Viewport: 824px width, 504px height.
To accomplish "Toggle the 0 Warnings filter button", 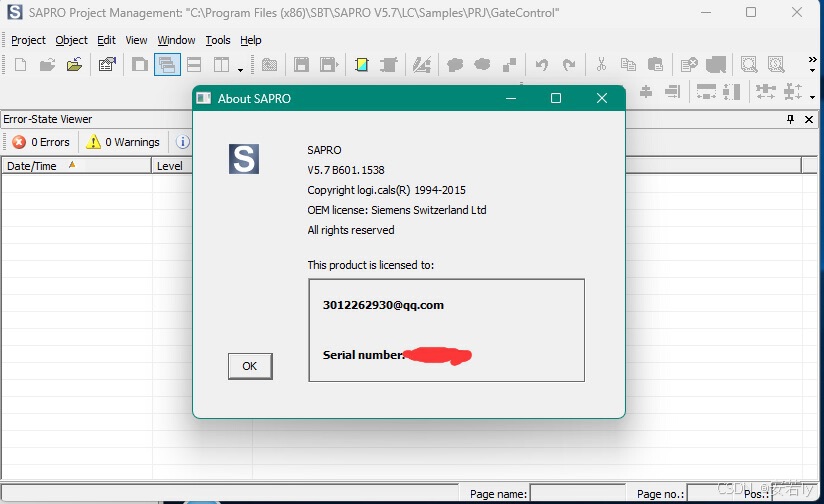I will [122, 142].
